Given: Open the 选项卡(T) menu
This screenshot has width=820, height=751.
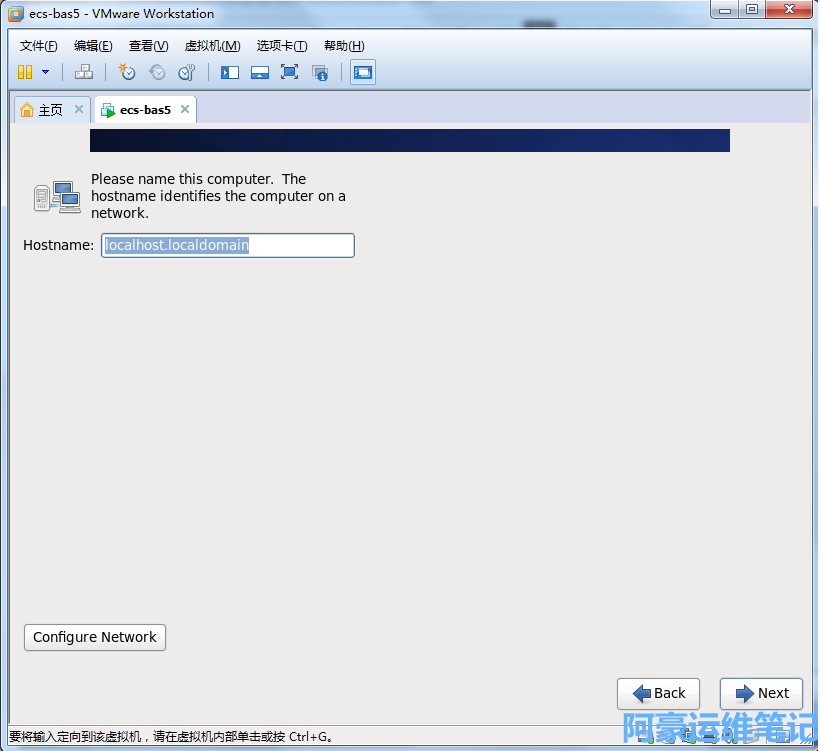Looking at the screenshot, I should pos(282,46).
